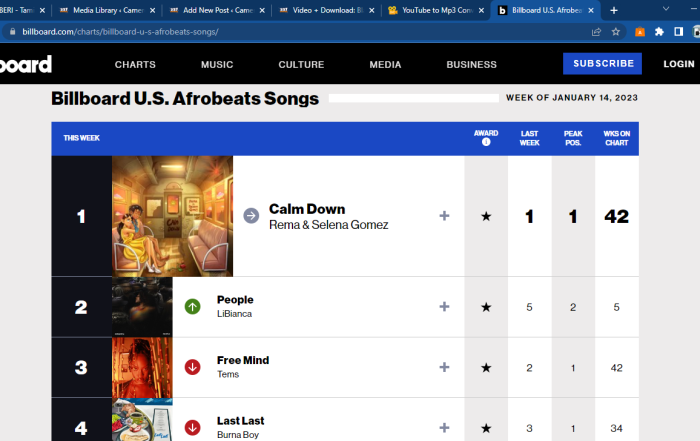Open the Music navigation item
700x441 pixels.
tap(217, 65)
